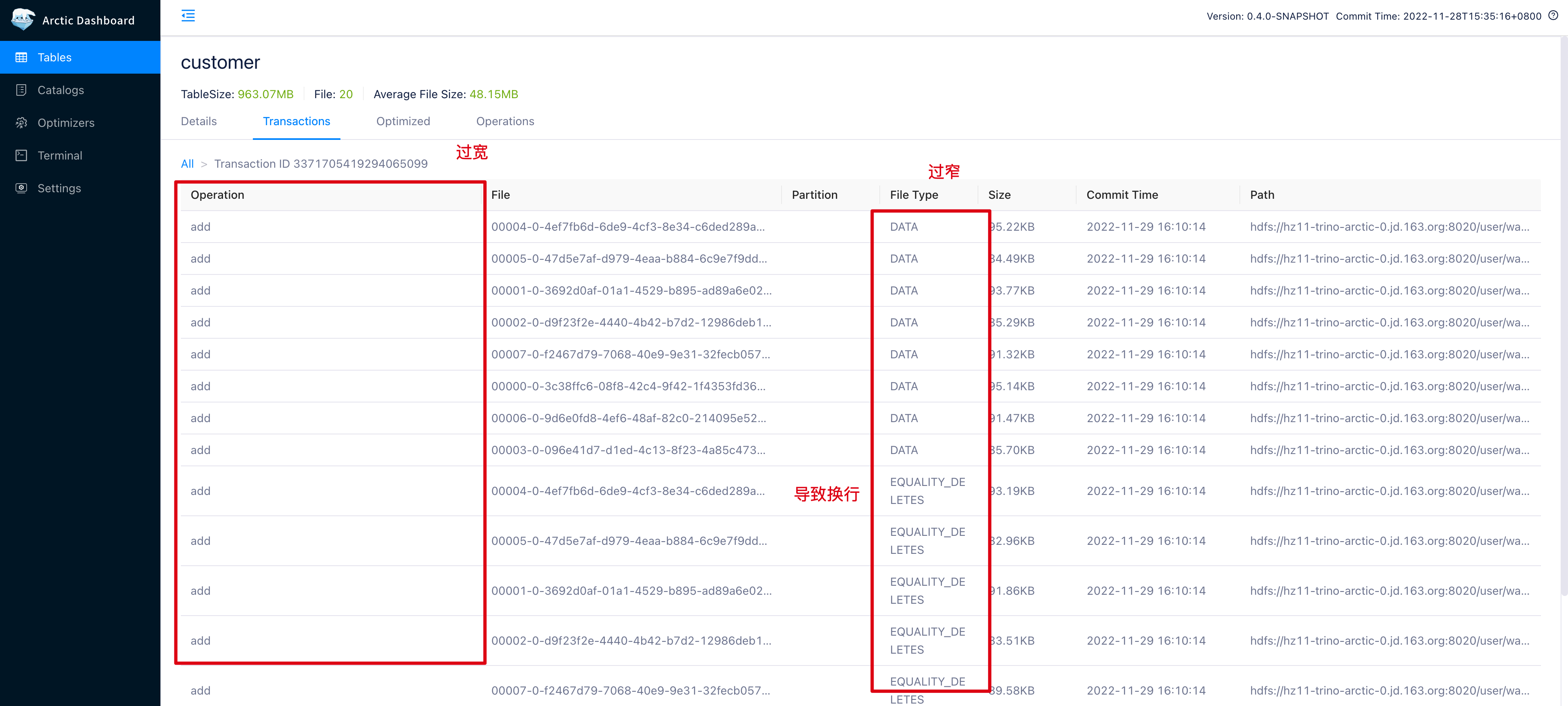The height and width of the screenshot is (706, 1568).
Task: Select Tables in the sidebar
Action: [x=54, y=56]
